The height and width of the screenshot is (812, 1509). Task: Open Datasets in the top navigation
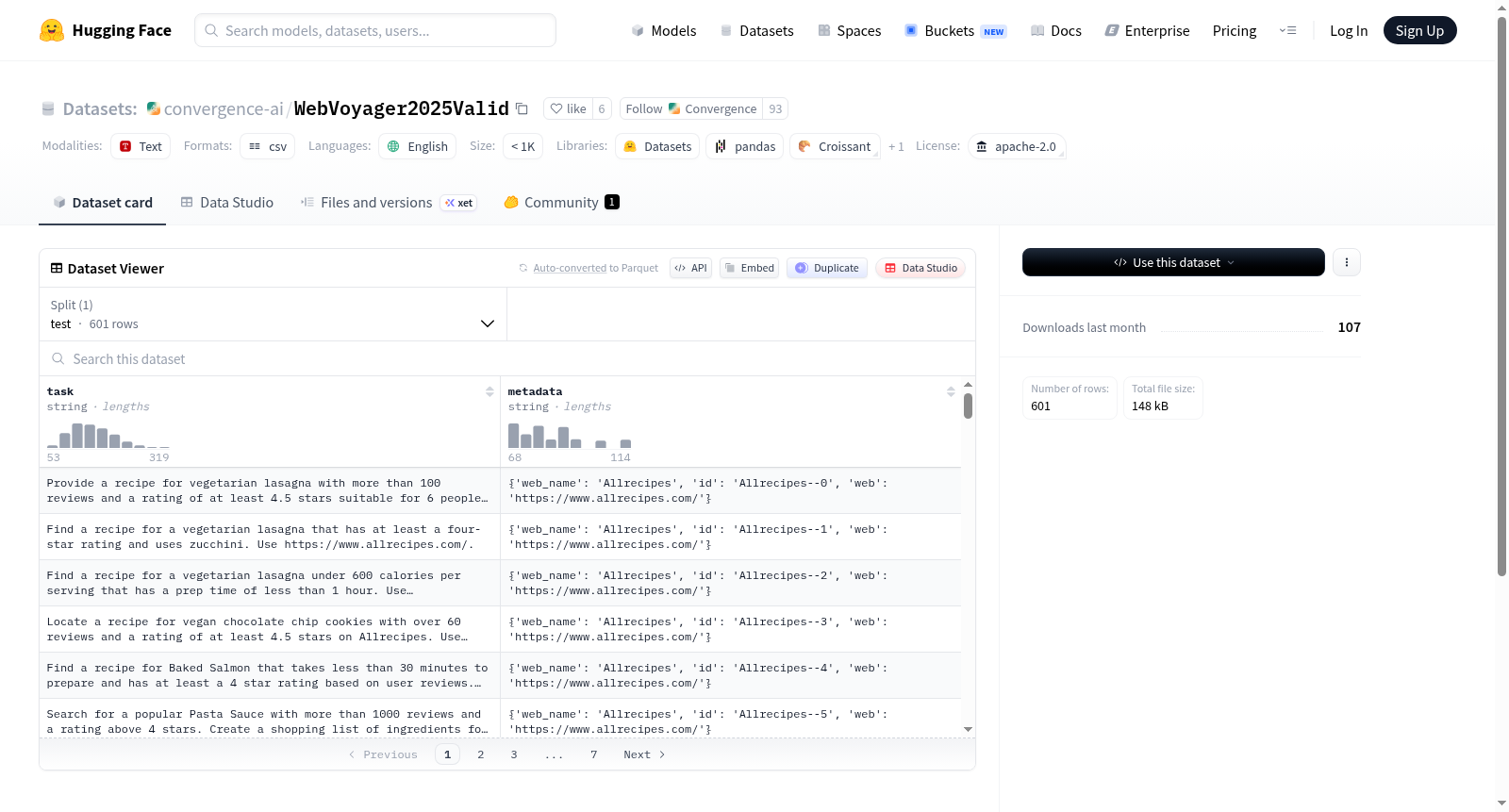point(756,30)
